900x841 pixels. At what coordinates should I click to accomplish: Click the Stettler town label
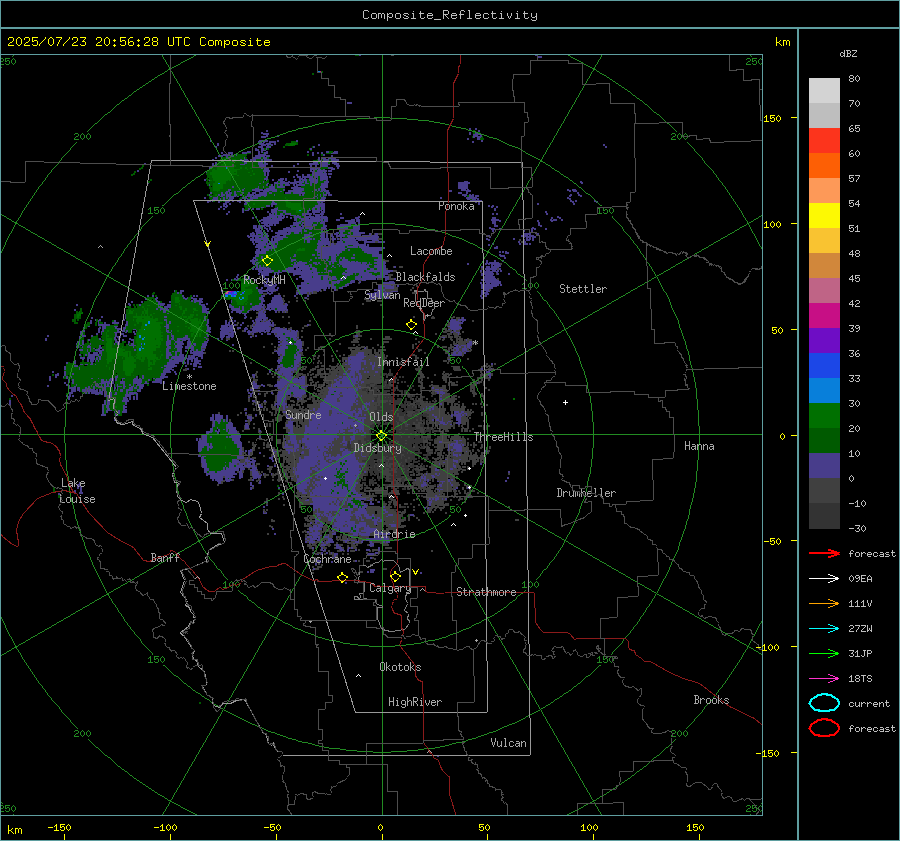(583, 289)
